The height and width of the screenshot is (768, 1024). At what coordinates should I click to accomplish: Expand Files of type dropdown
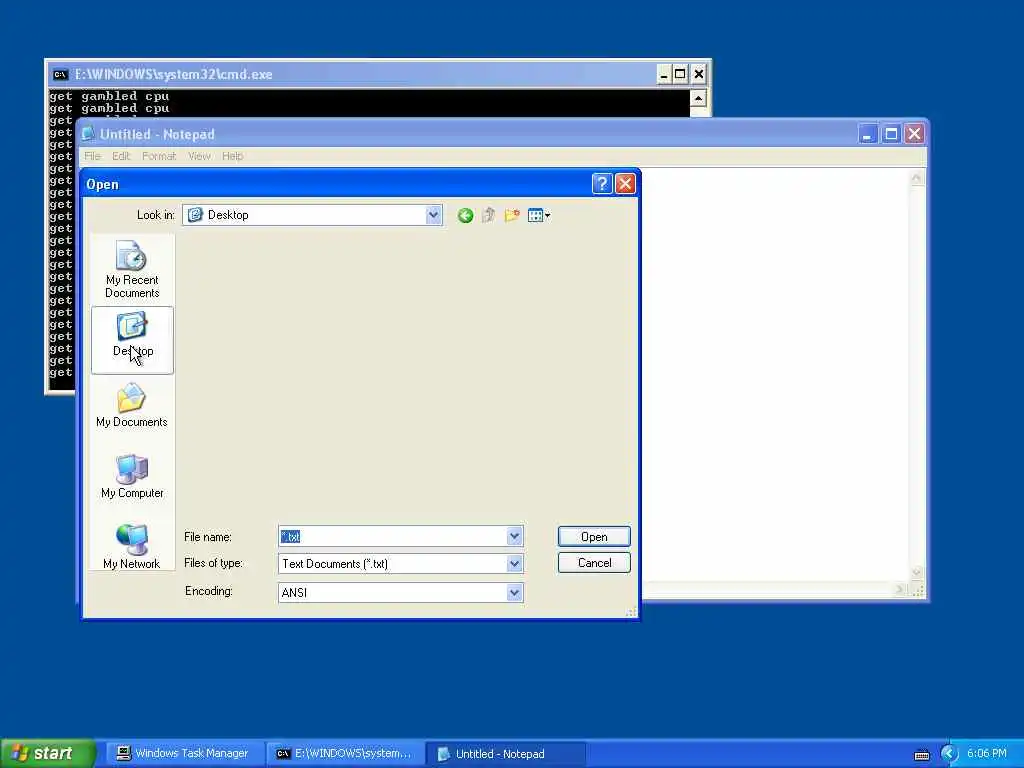tap(515, 564)
